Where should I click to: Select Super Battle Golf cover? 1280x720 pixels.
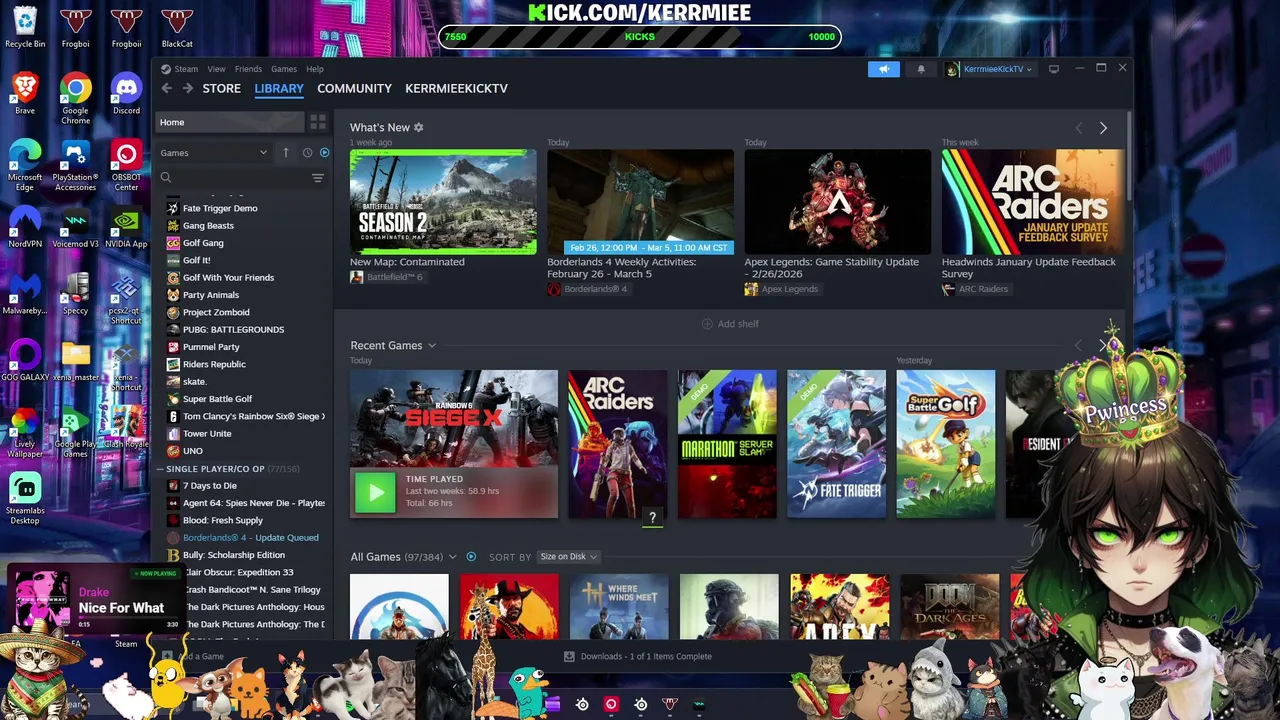945,444
